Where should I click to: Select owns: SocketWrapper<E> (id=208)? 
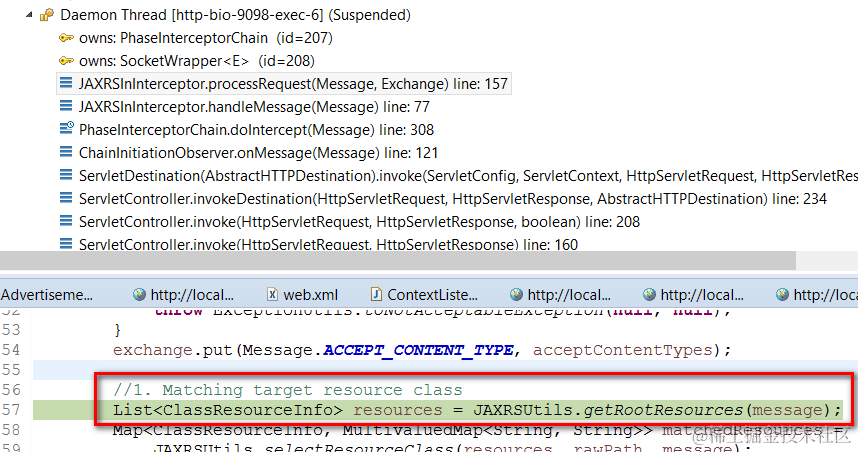point(197,61)
